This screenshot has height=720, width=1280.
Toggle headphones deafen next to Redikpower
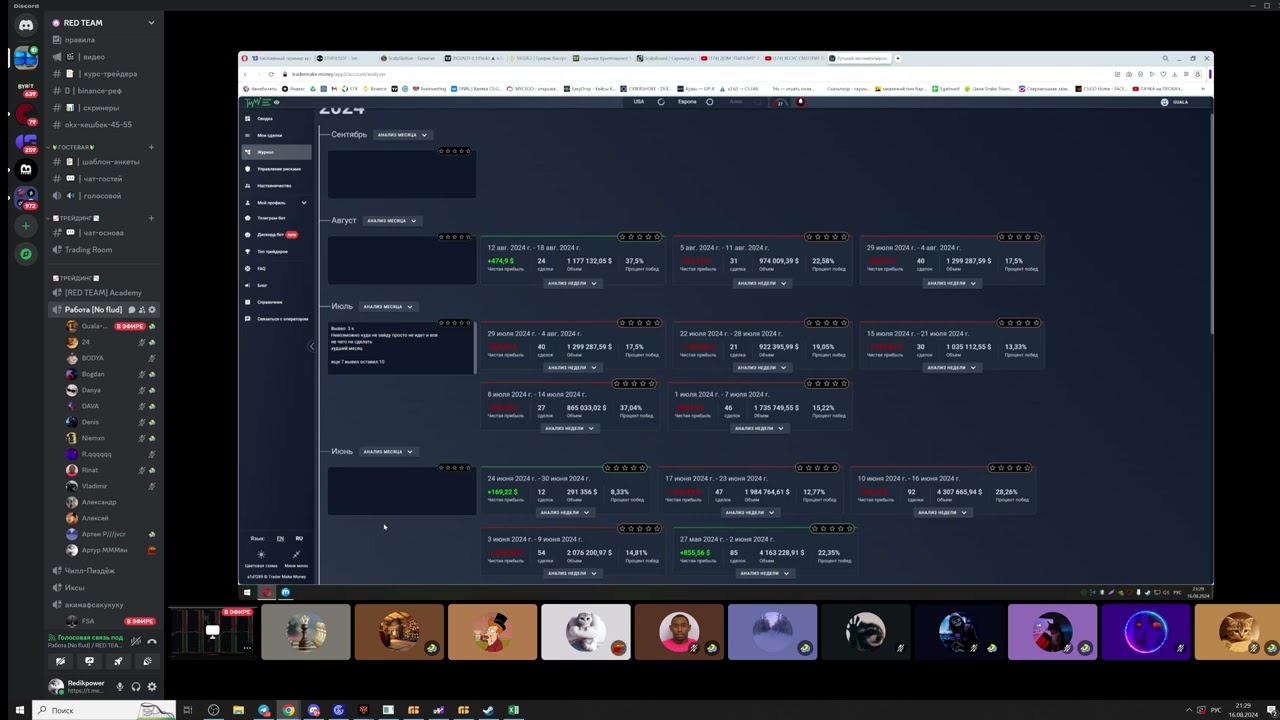pos(136,687)
